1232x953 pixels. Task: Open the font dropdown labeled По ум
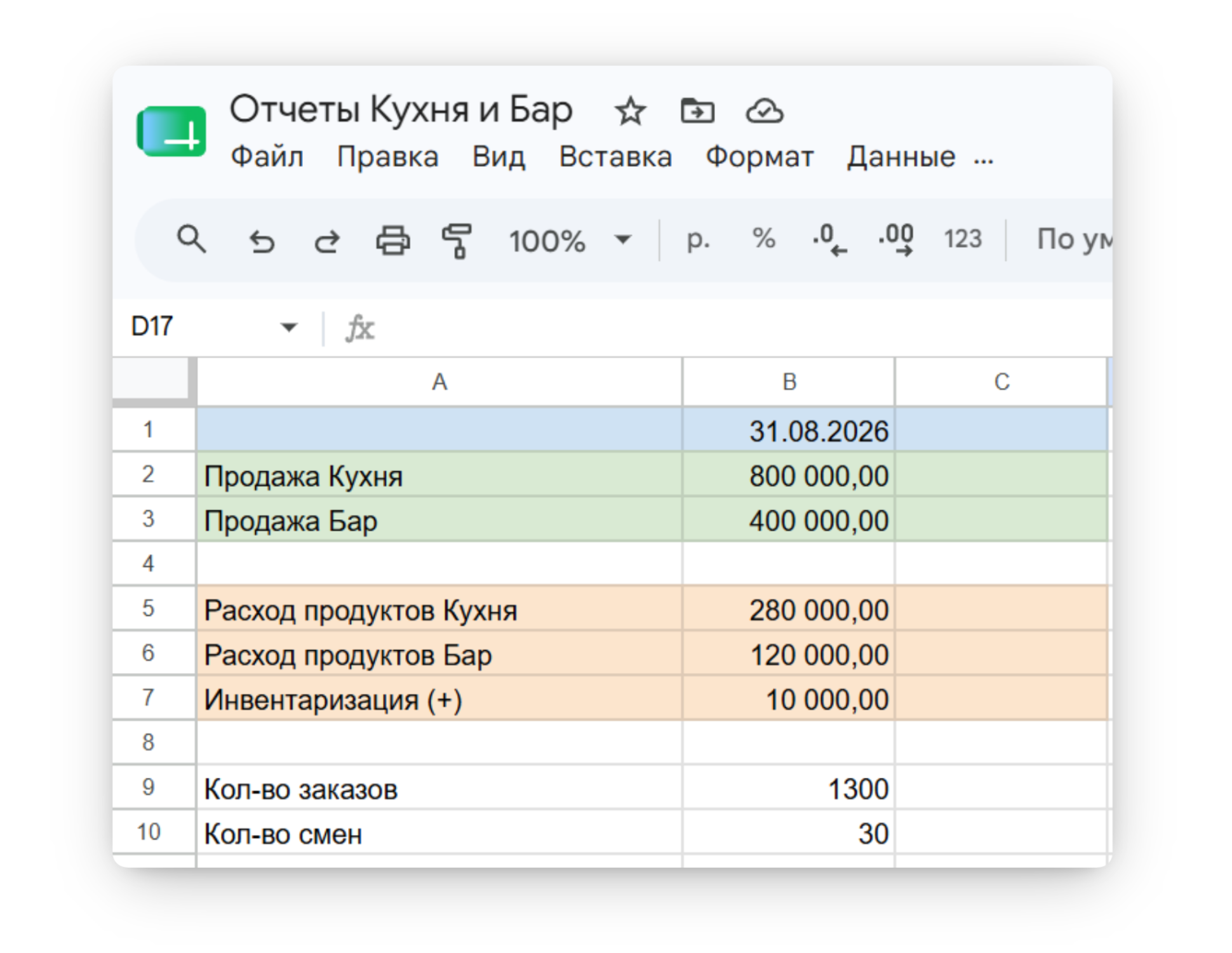pyautogui.click(x=1074, y=239)
